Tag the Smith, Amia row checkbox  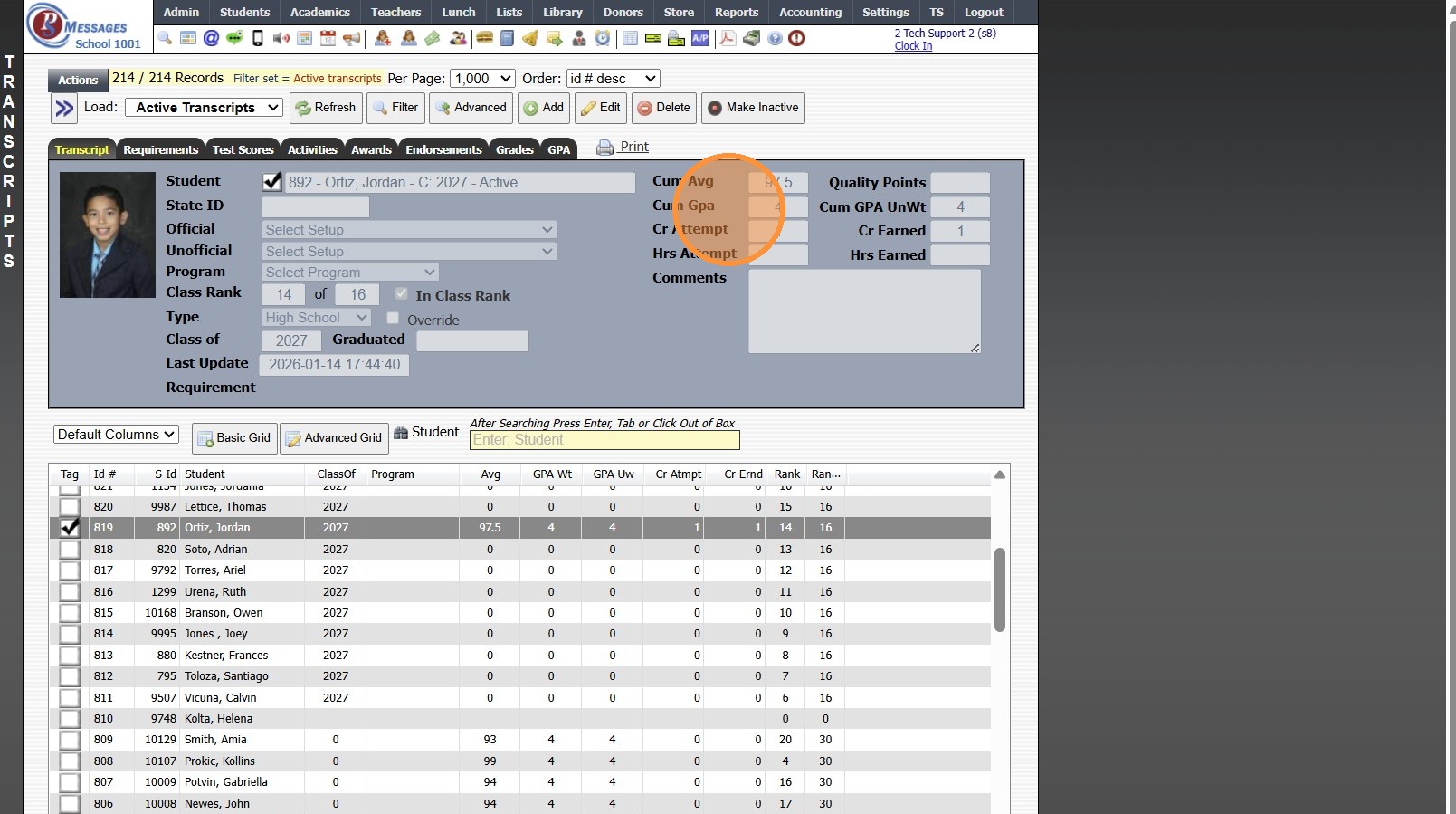tap(69, 740)
